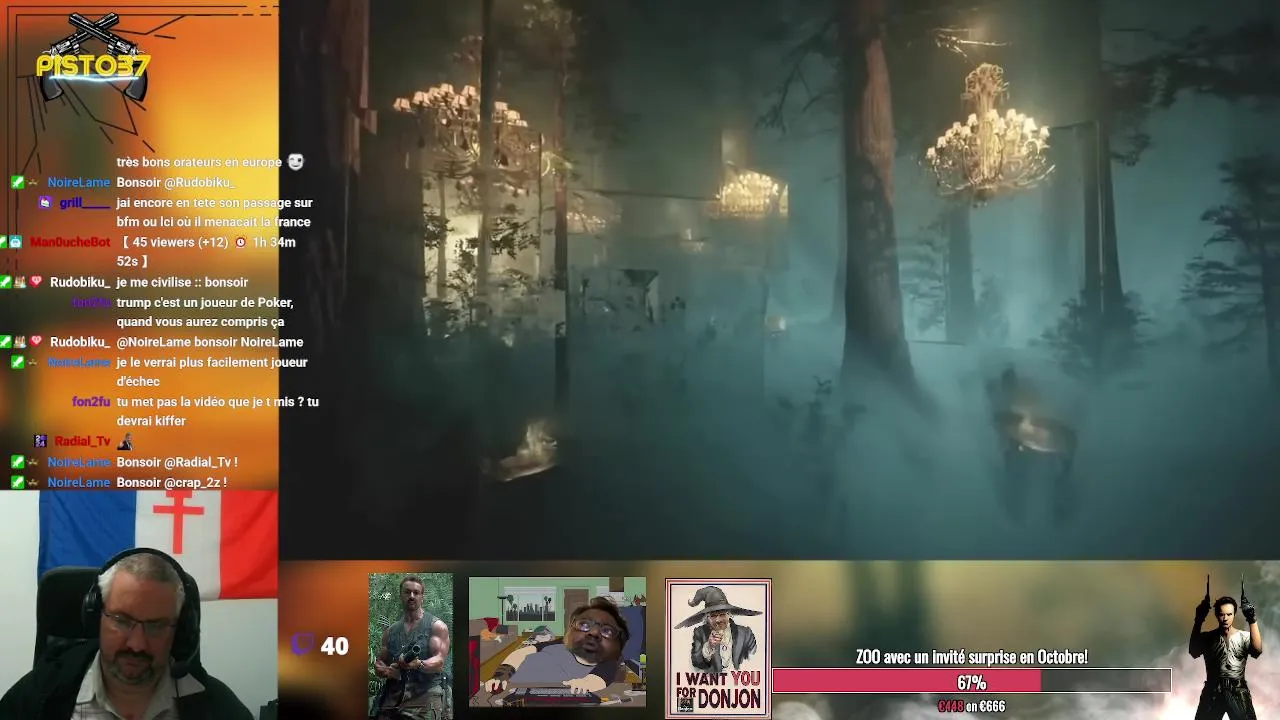Screen dimensions: 1280x720
Task: Click the foggy forest chandelier game video
Action: tap(779, 280)
